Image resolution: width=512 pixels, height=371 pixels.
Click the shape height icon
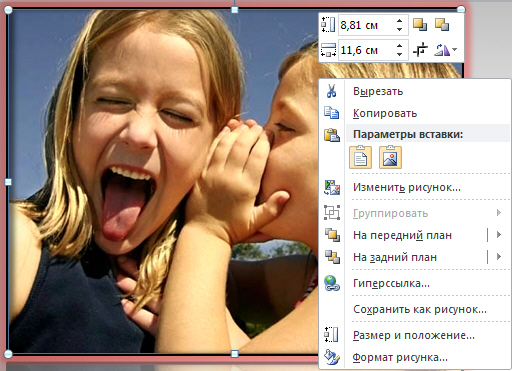328,25
